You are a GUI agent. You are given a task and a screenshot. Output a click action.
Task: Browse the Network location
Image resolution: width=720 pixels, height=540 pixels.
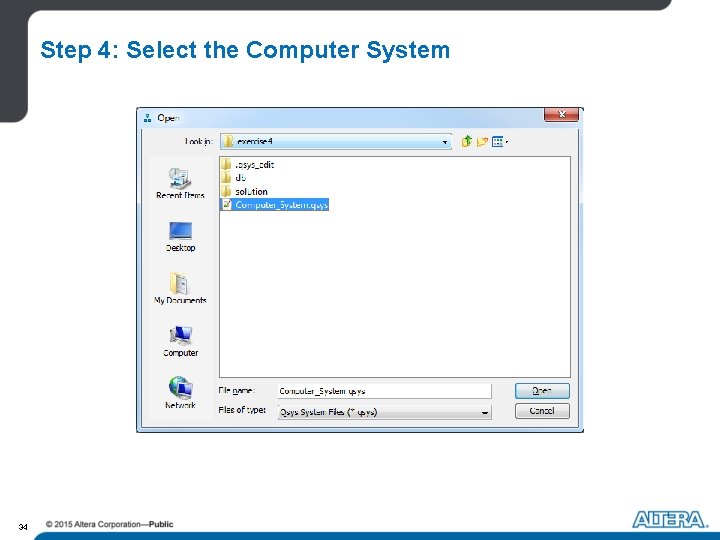(x=180, y=393)
